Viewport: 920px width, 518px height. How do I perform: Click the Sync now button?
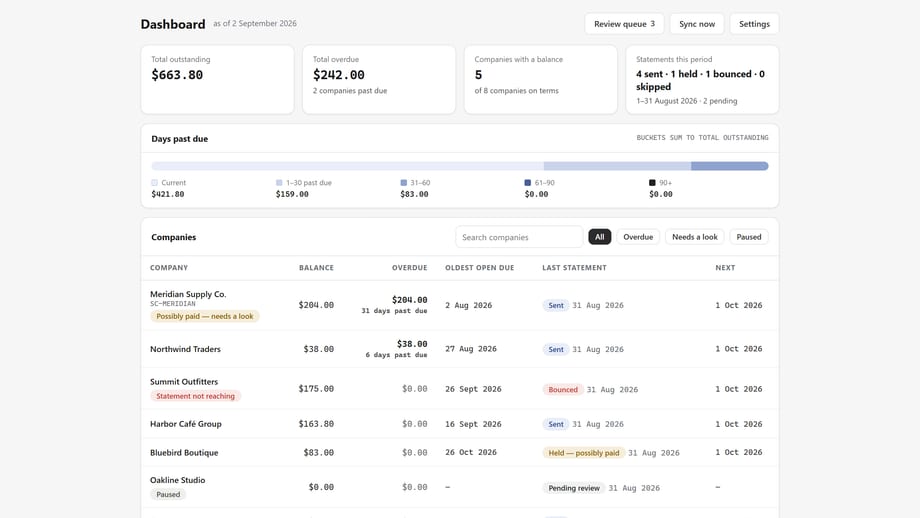[696, 24]
